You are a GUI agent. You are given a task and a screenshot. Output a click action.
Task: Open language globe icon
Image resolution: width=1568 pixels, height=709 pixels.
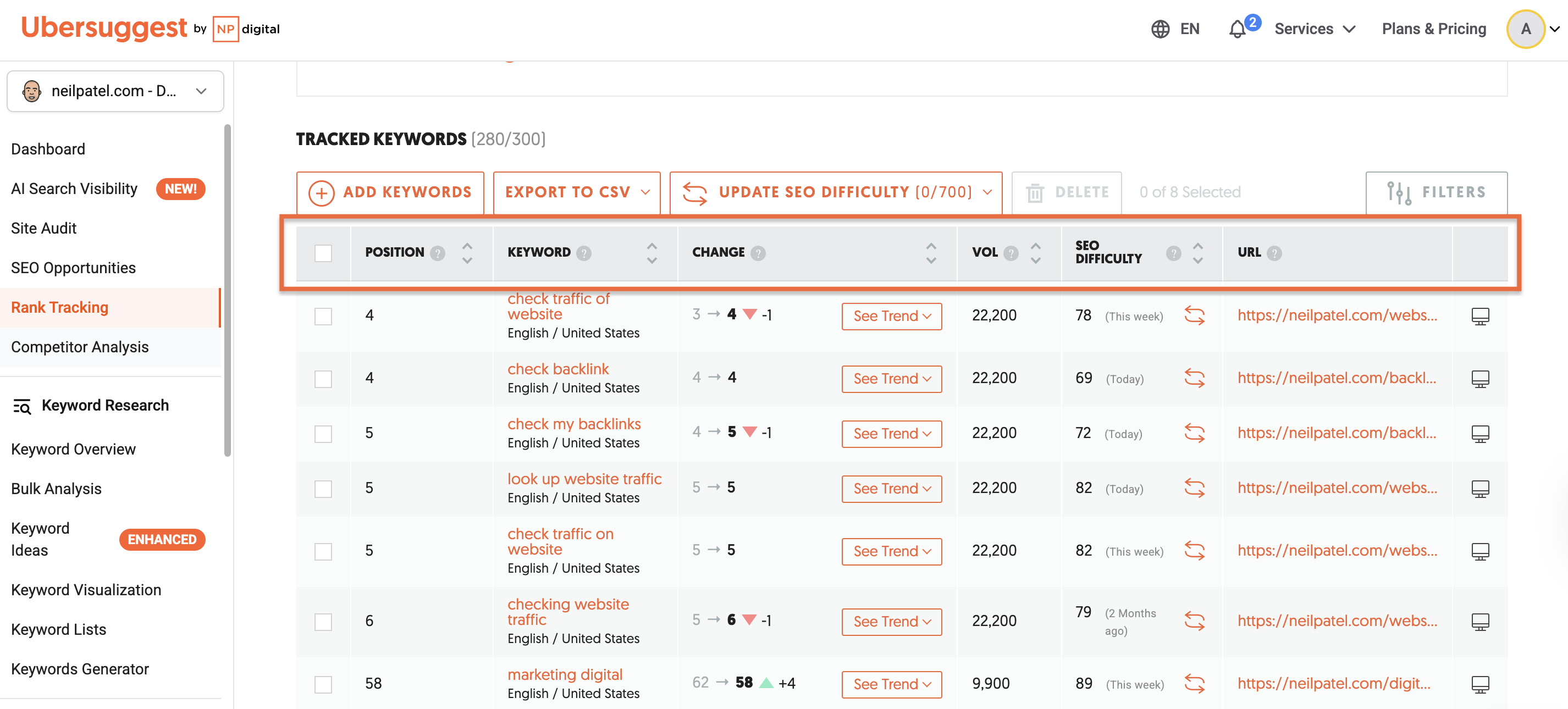tap(1160, 29)
